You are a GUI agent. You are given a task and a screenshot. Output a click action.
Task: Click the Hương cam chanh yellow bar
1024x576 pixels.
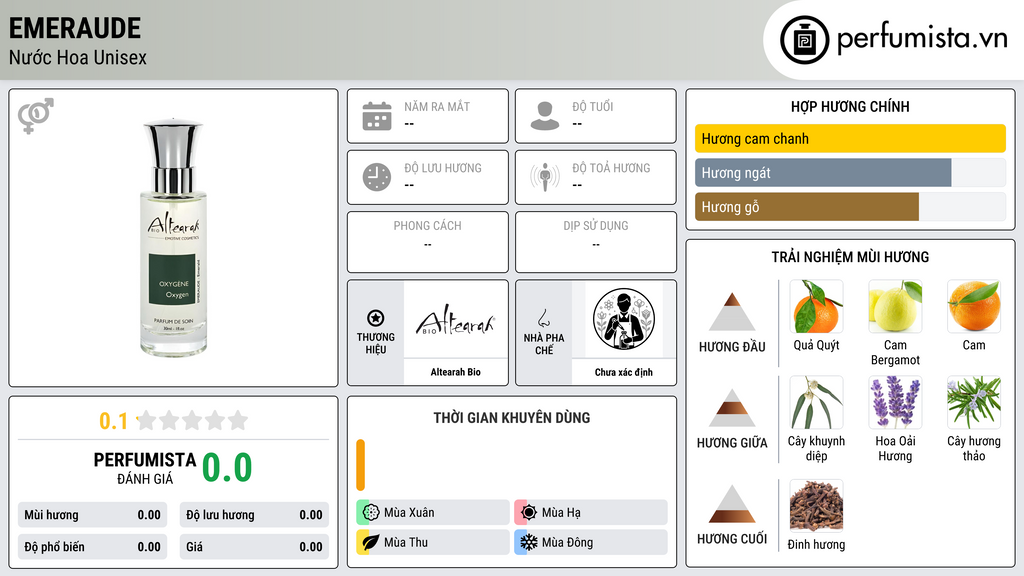tap(850, 138)
